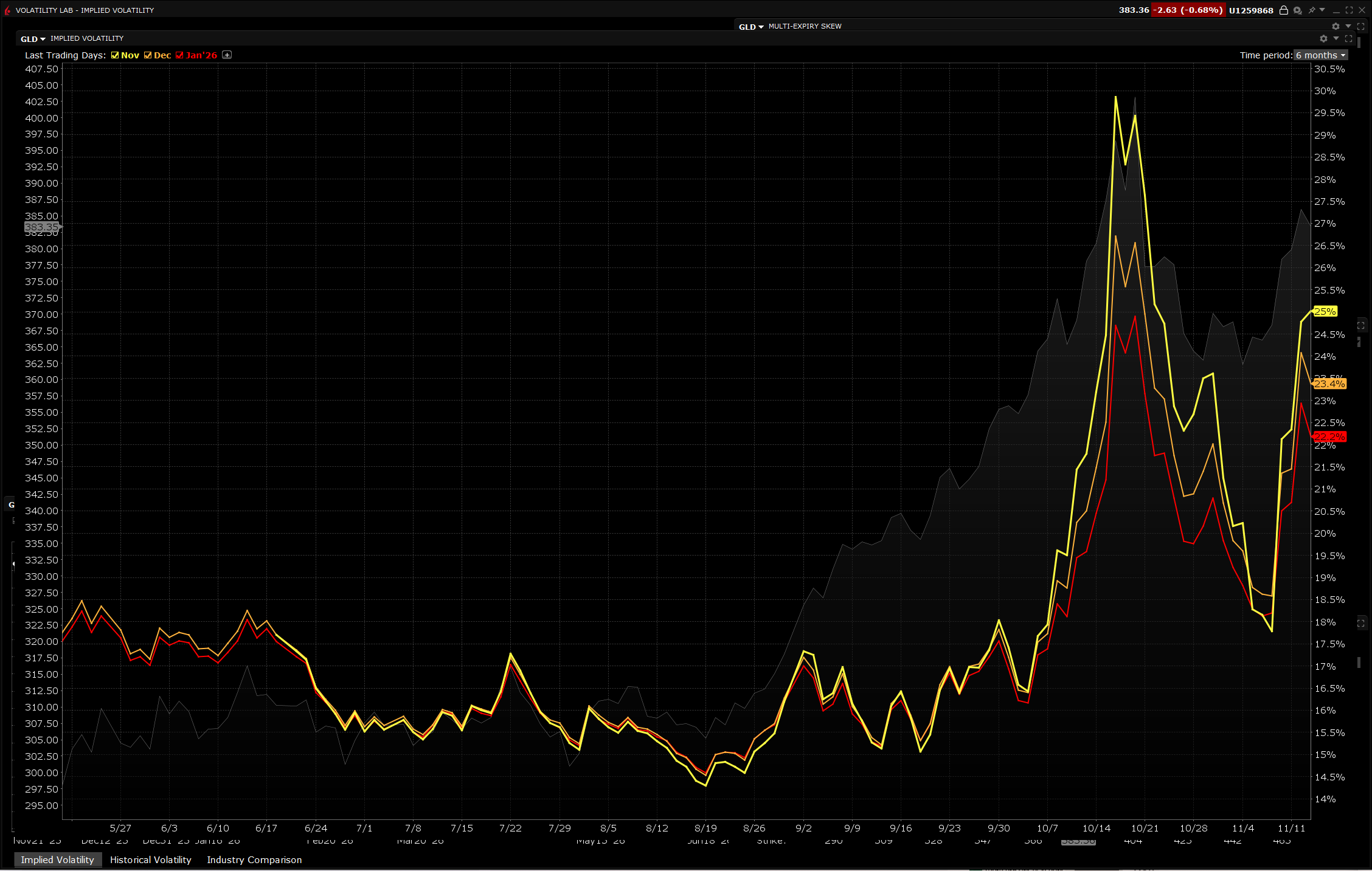This screenshot has width=1372, height=871.
Task: Open the chat feedback icon in the title bar
Action: (x=1298, y=10)
